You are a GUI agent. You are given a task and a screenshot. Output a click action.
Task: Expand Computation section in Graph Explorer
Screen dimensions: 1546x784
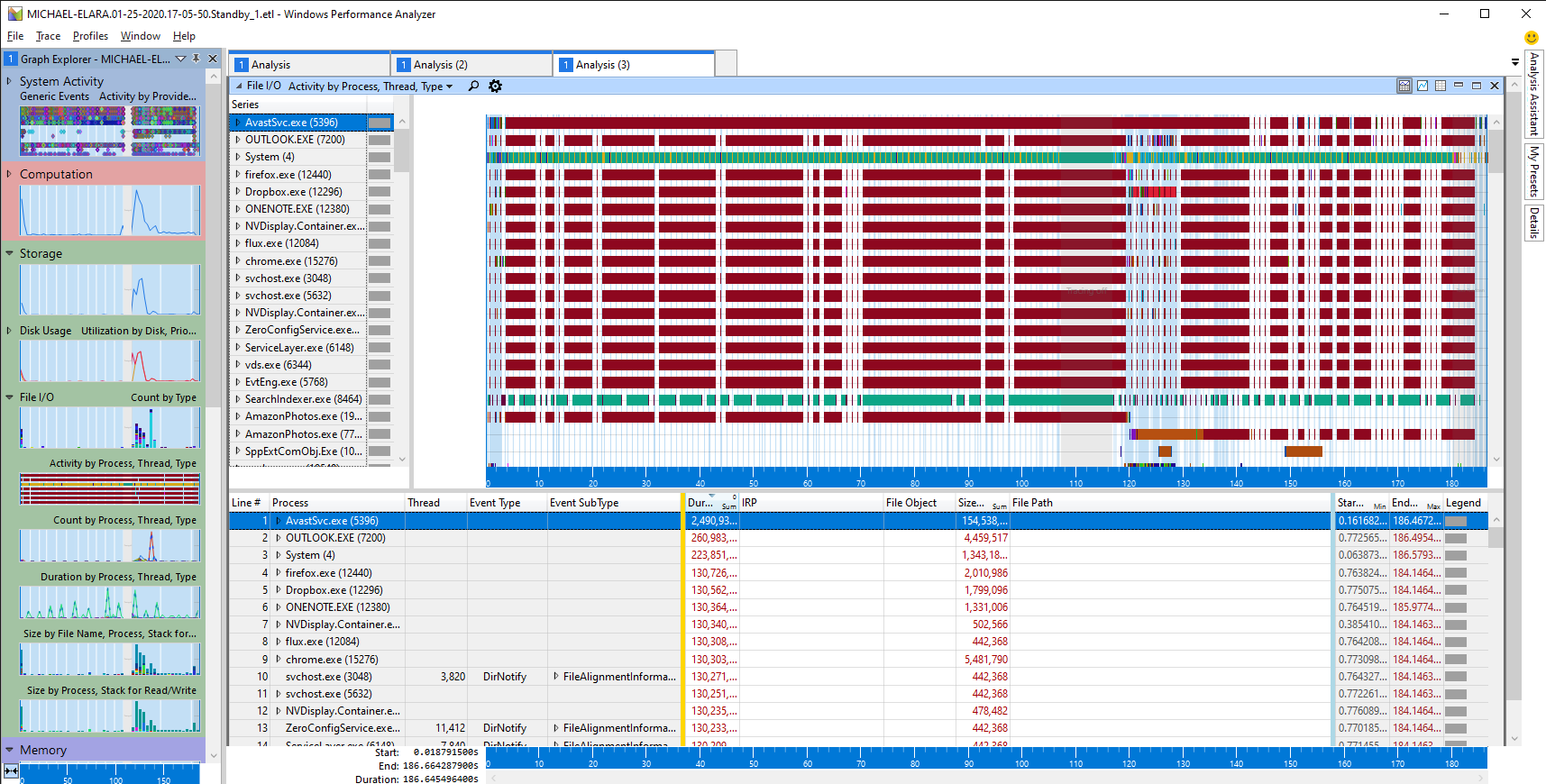click(9, 174)
